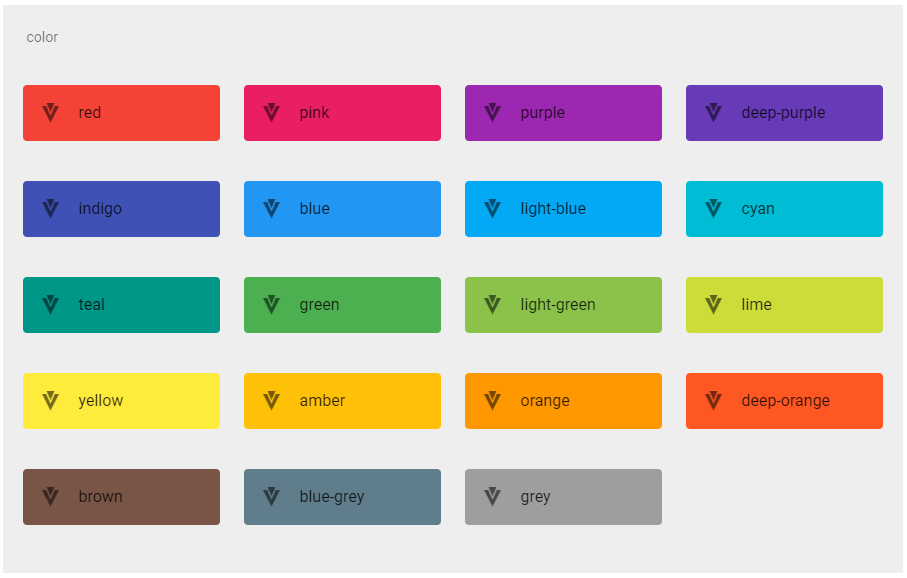The height and width of the screenshot is (578, 907).
Task: Choose the green color option
Action: pos(342,305)
